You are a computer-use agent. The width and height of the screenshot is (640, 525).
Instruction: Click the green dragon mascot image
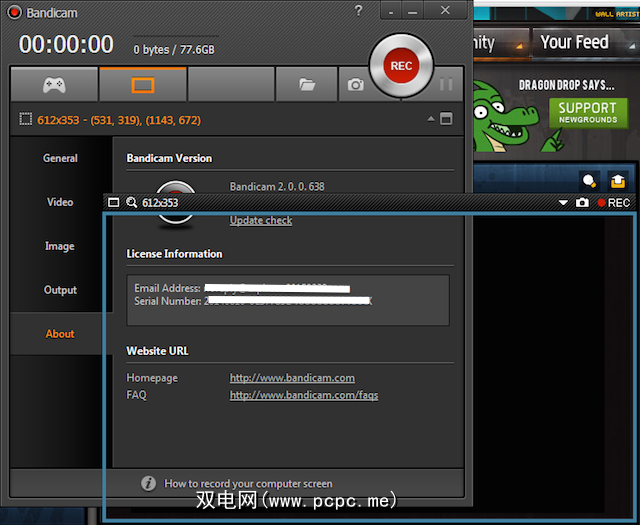[x=505, y=117]
